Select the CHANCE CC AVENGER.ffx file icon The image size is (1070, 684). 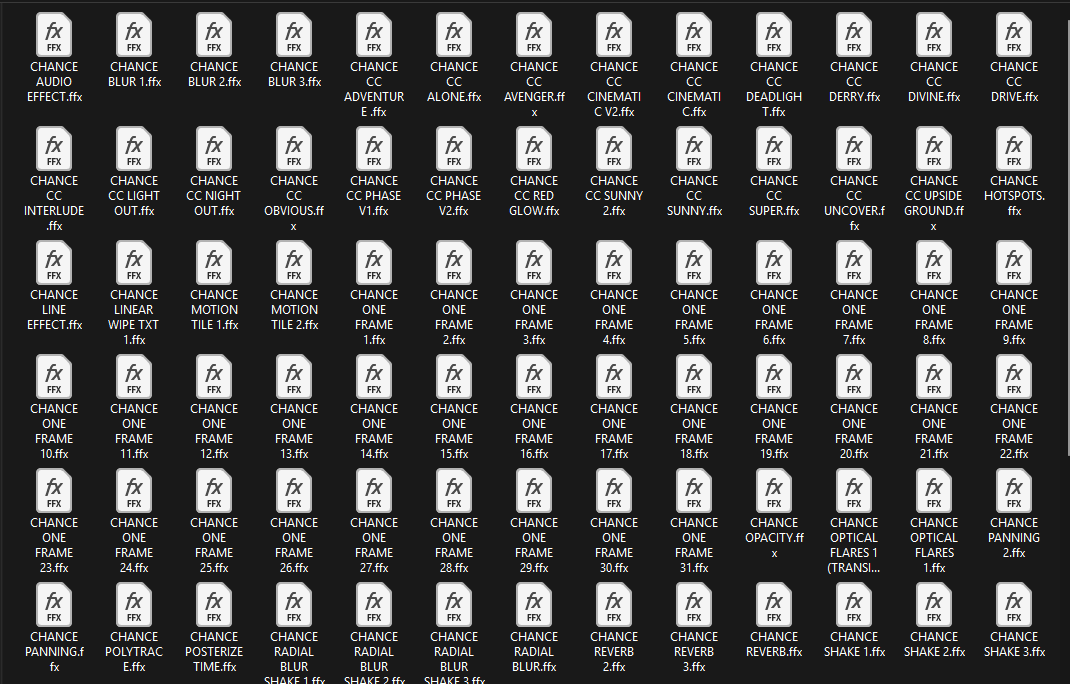pos(534,34)
